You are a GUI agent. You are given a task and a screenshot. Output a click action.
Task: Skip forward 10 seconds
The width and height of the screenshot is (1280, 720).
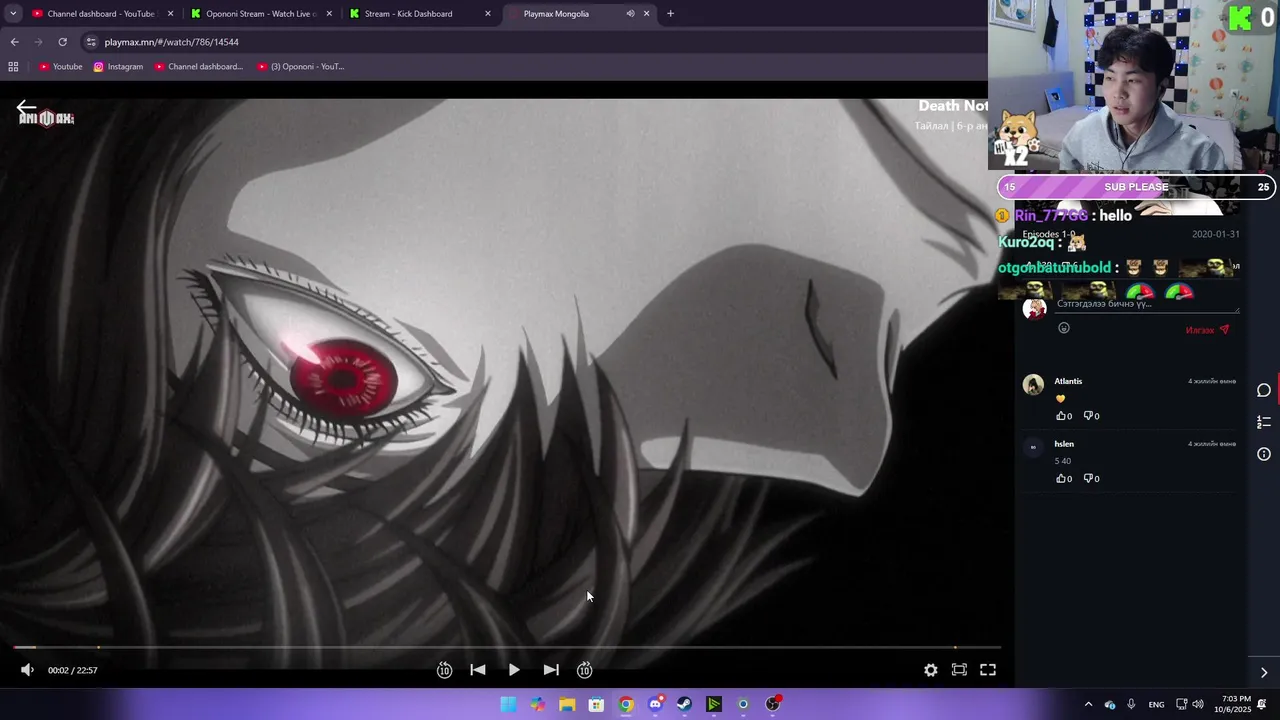tap(585, 670)
